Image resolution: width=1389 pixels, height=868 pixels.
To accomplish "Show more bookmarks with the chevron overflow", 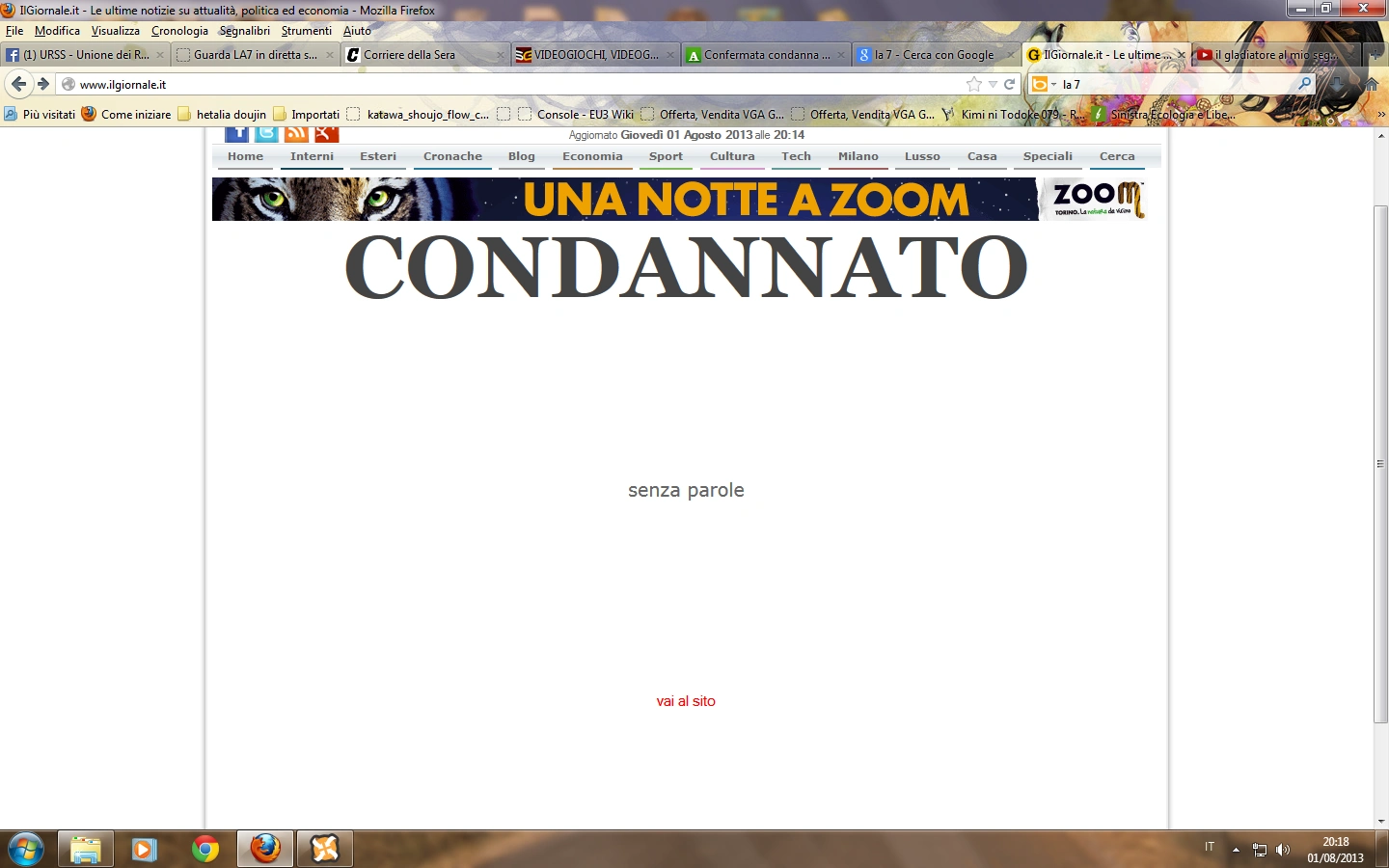I will point(1380,114).
